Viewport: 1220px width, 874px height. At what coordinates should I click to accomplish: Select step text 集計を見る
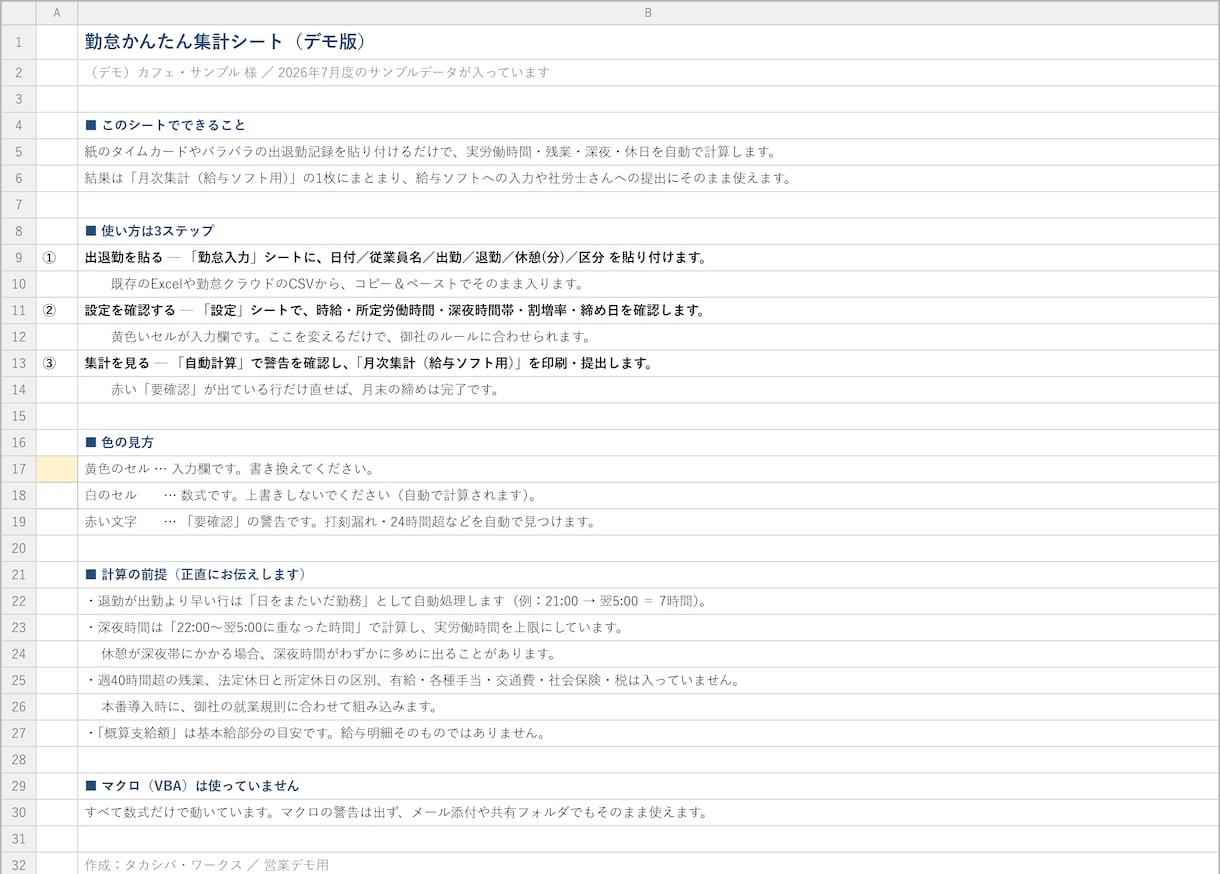[x=648, y=363]
